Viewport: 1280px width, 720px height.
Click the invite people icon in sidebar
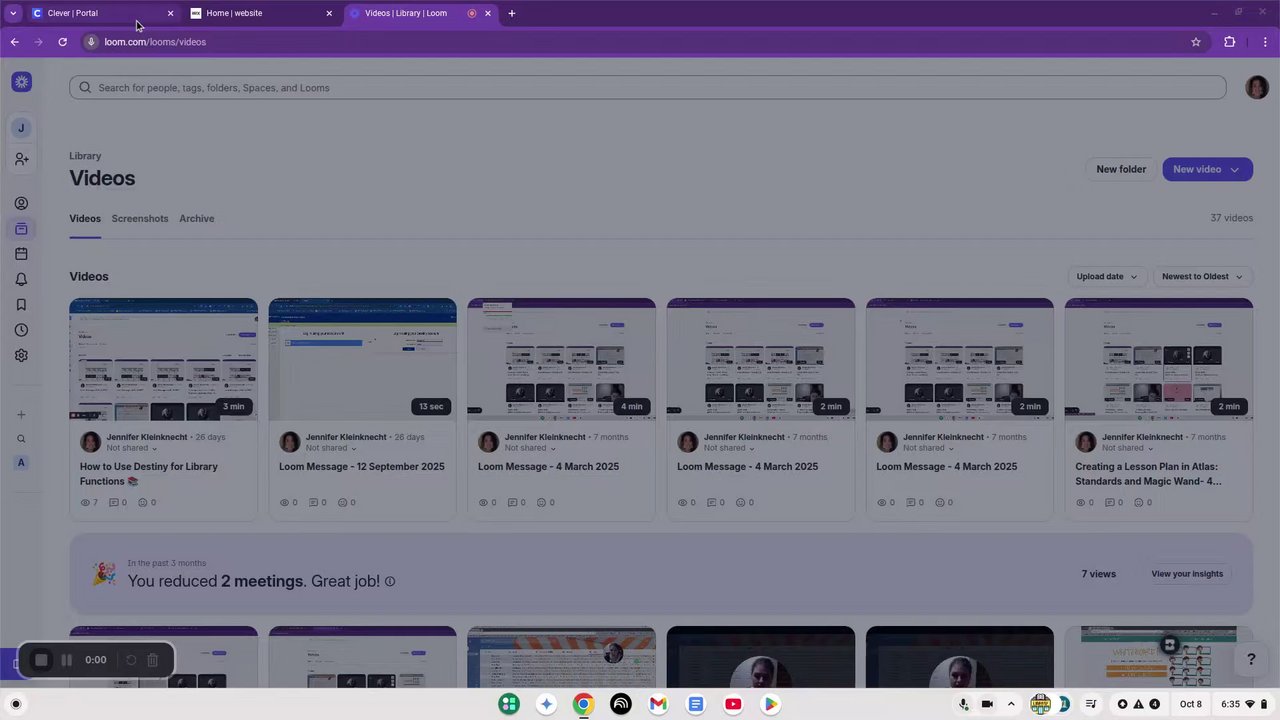coord(21,159)
